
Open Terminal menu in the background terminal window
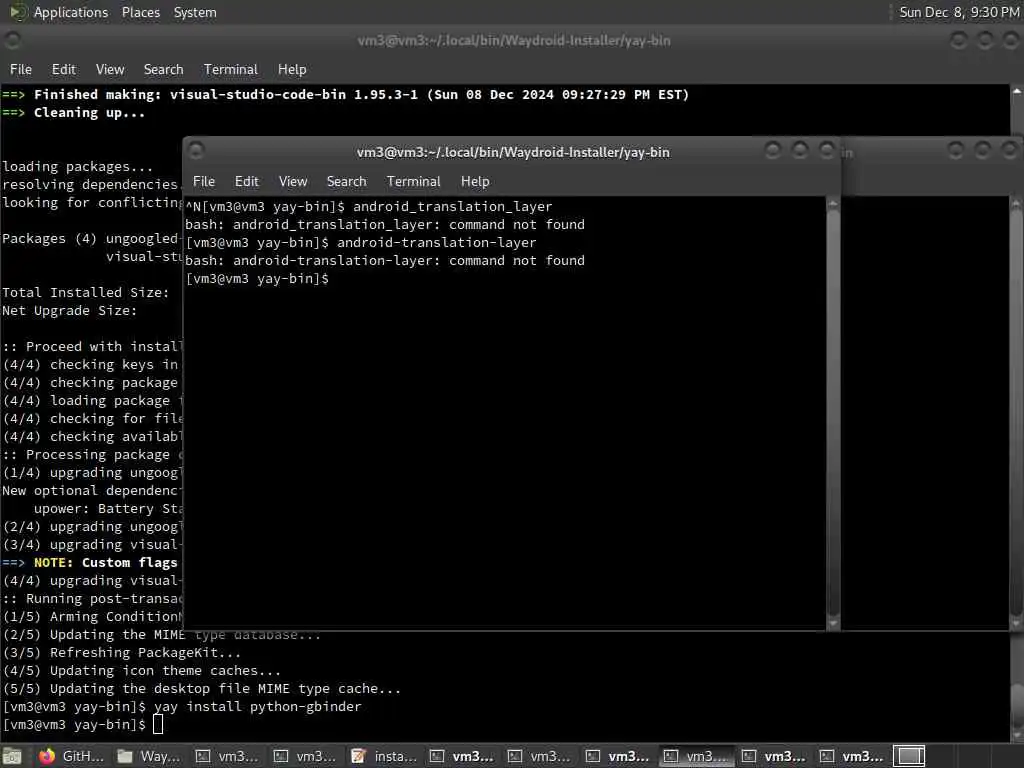tap(231, 69)
